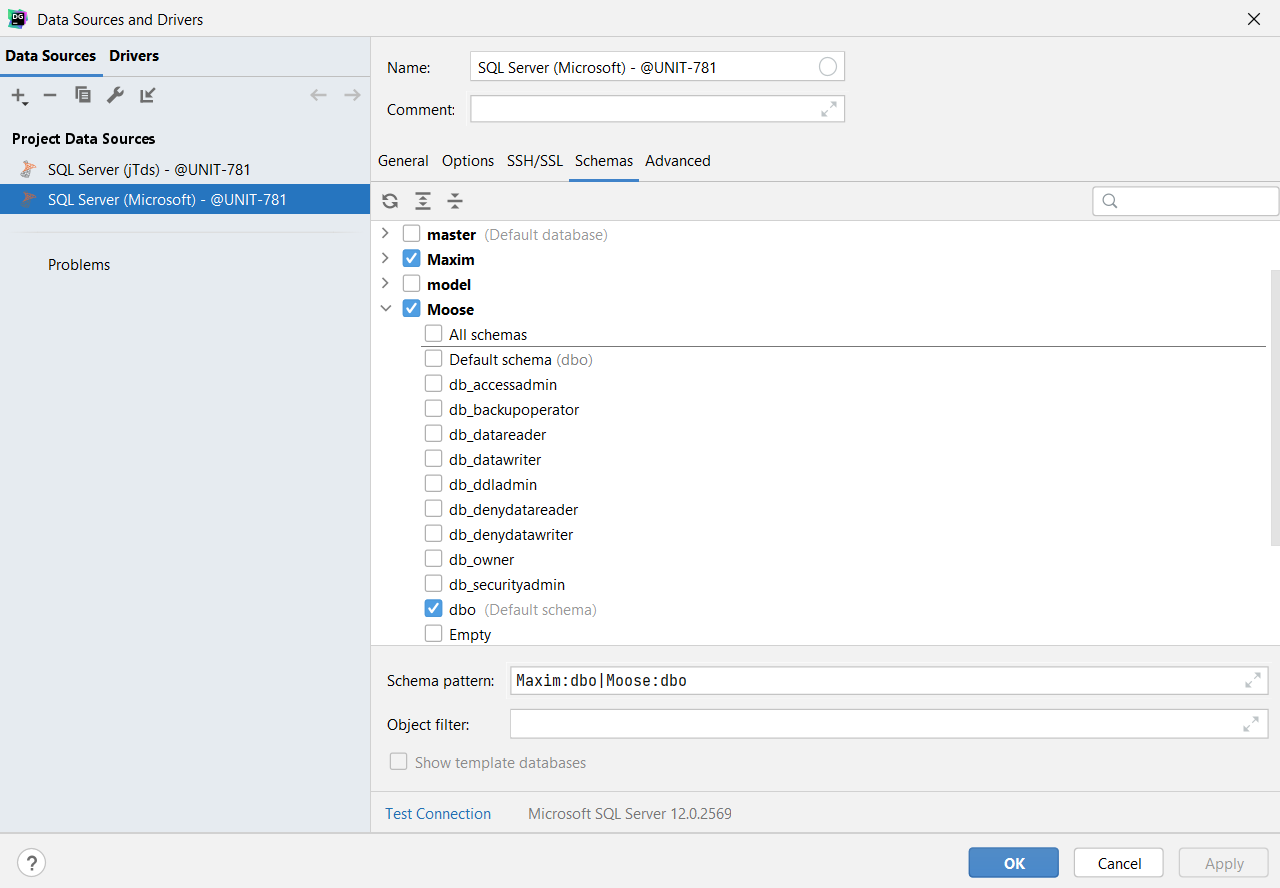
Task: Check the db_denydatawriter schema
Action: [x=433, y=534]
